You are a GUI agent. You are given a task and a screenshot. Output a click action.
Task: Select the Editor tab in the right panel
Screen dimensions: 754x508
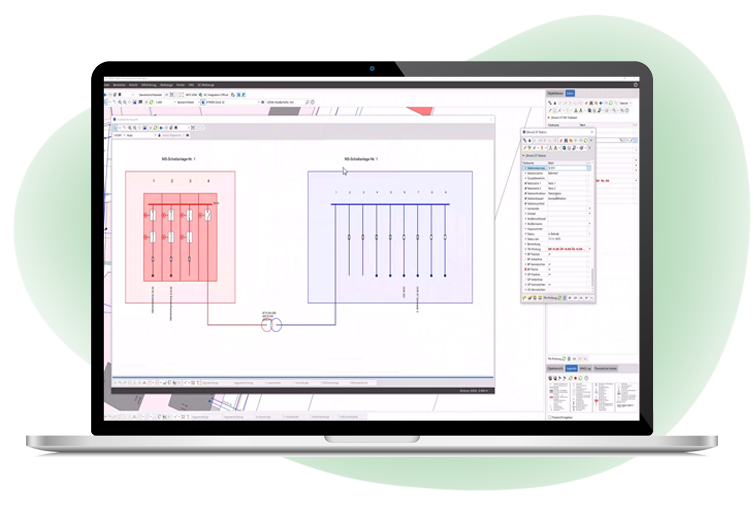(570, 93)
